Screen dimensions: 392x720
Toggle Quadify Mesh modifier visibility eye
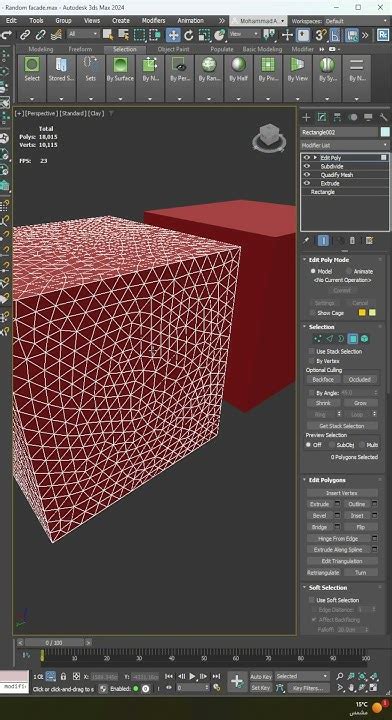[x=307, y=174]
